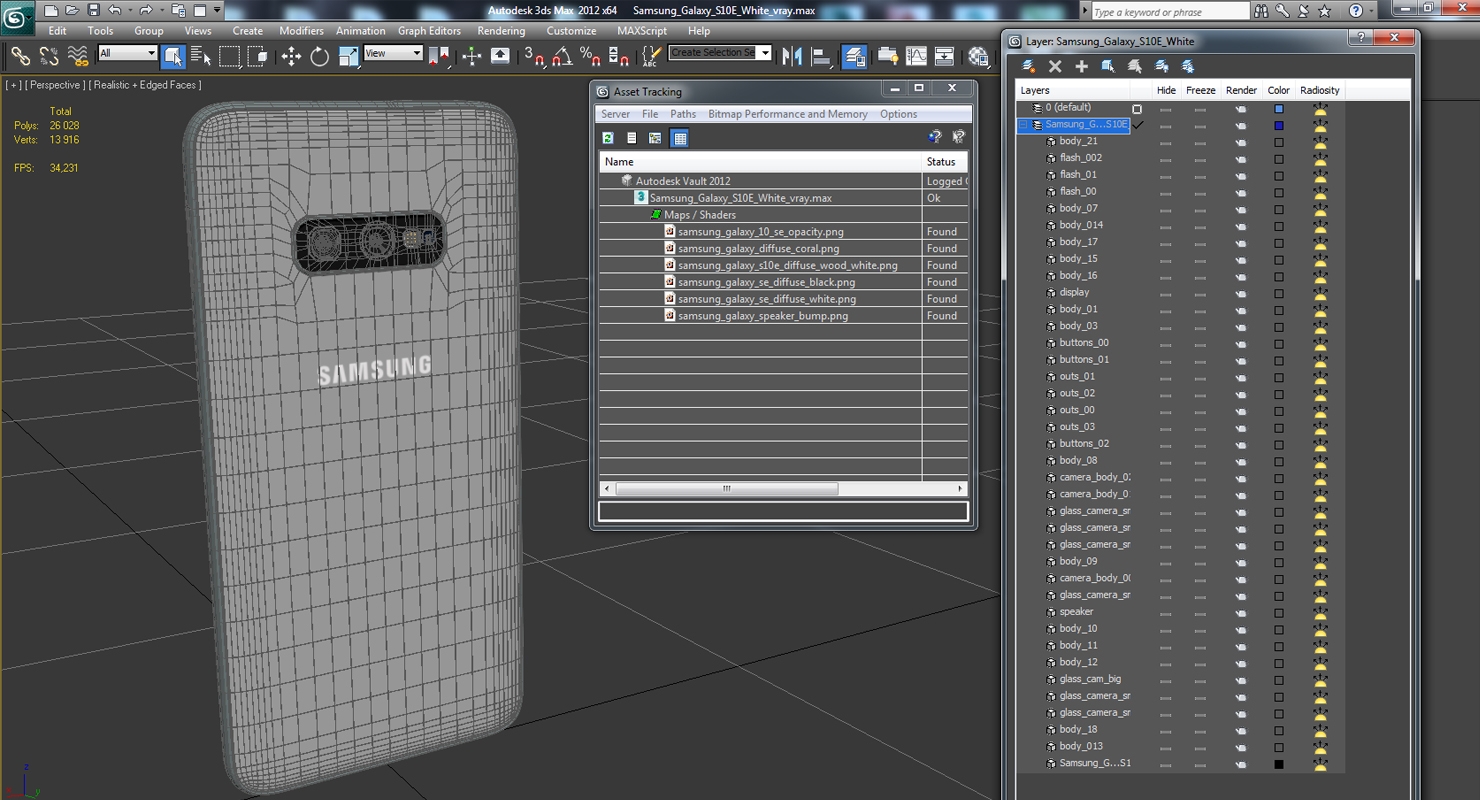Screen dimensions: 1480x800
Task: Save file from quick access toolbar
Action: 93,10
